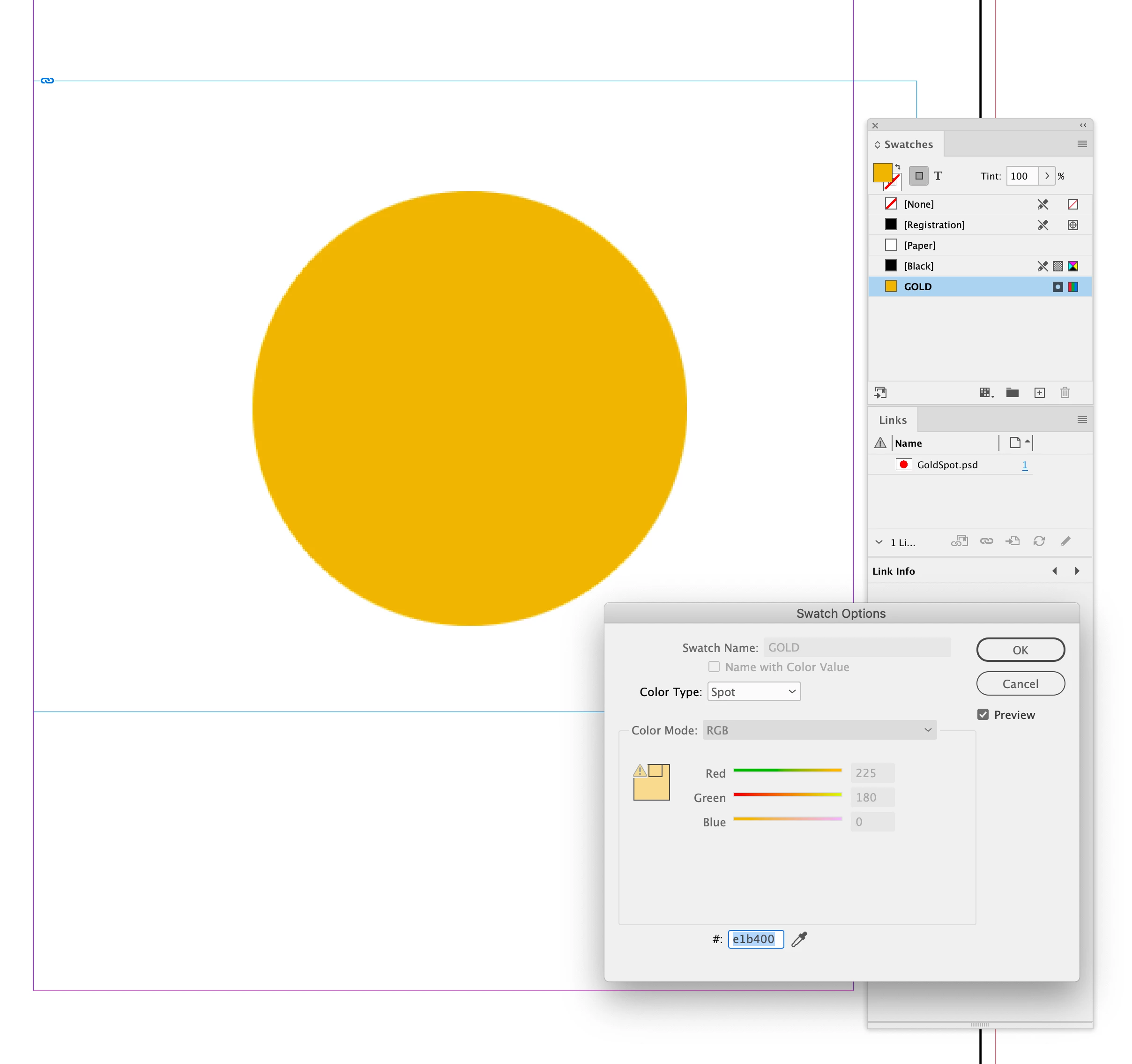The width and height of the screenshot is (1132, 1064).
Task: Click the Relink chain icon
Action: [x=986, y=541]
